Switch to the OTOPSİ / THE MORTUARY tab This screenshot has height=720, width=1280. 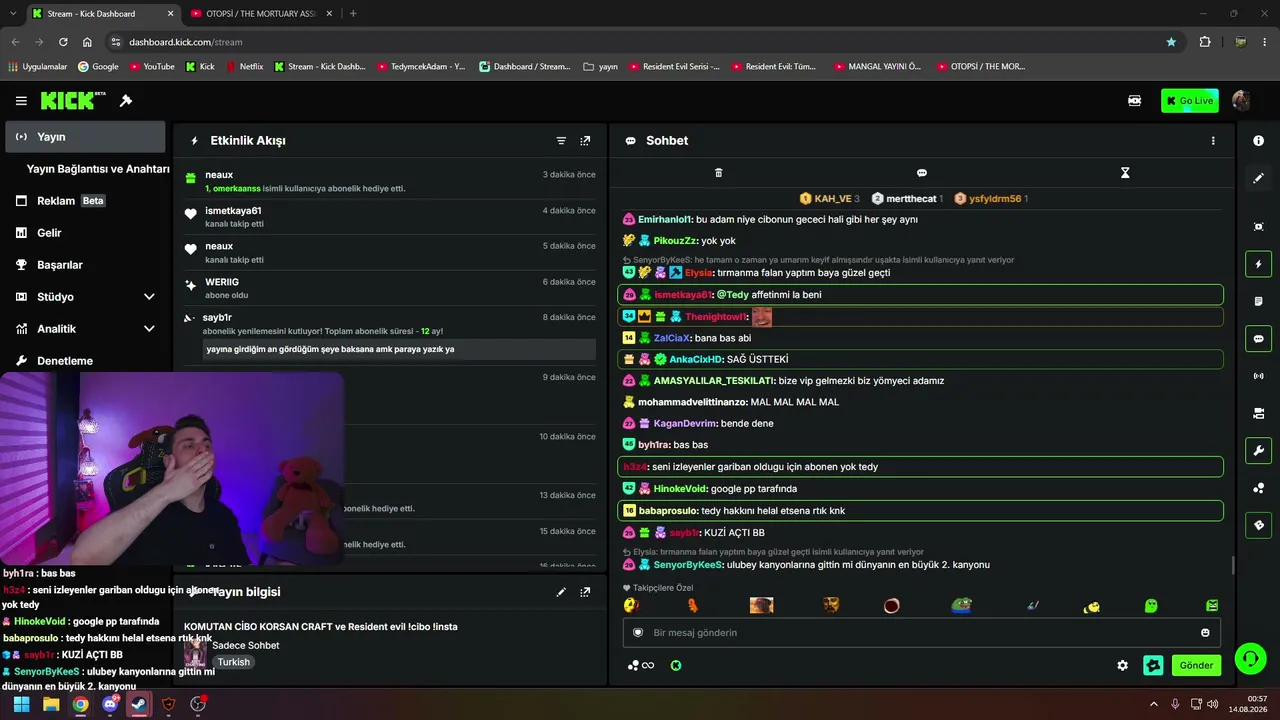(260, 14)
